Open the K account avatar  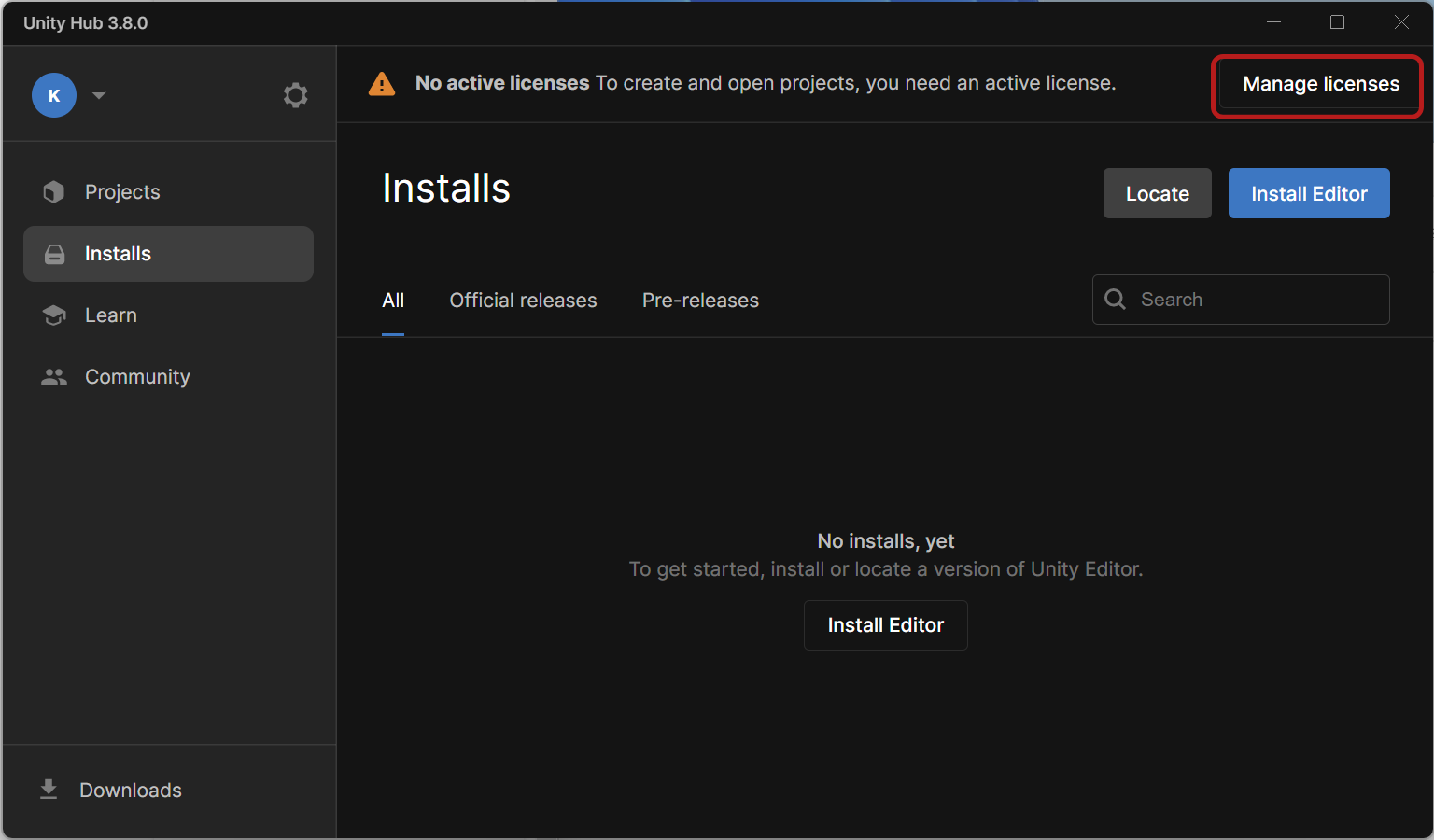pos(54,95)
